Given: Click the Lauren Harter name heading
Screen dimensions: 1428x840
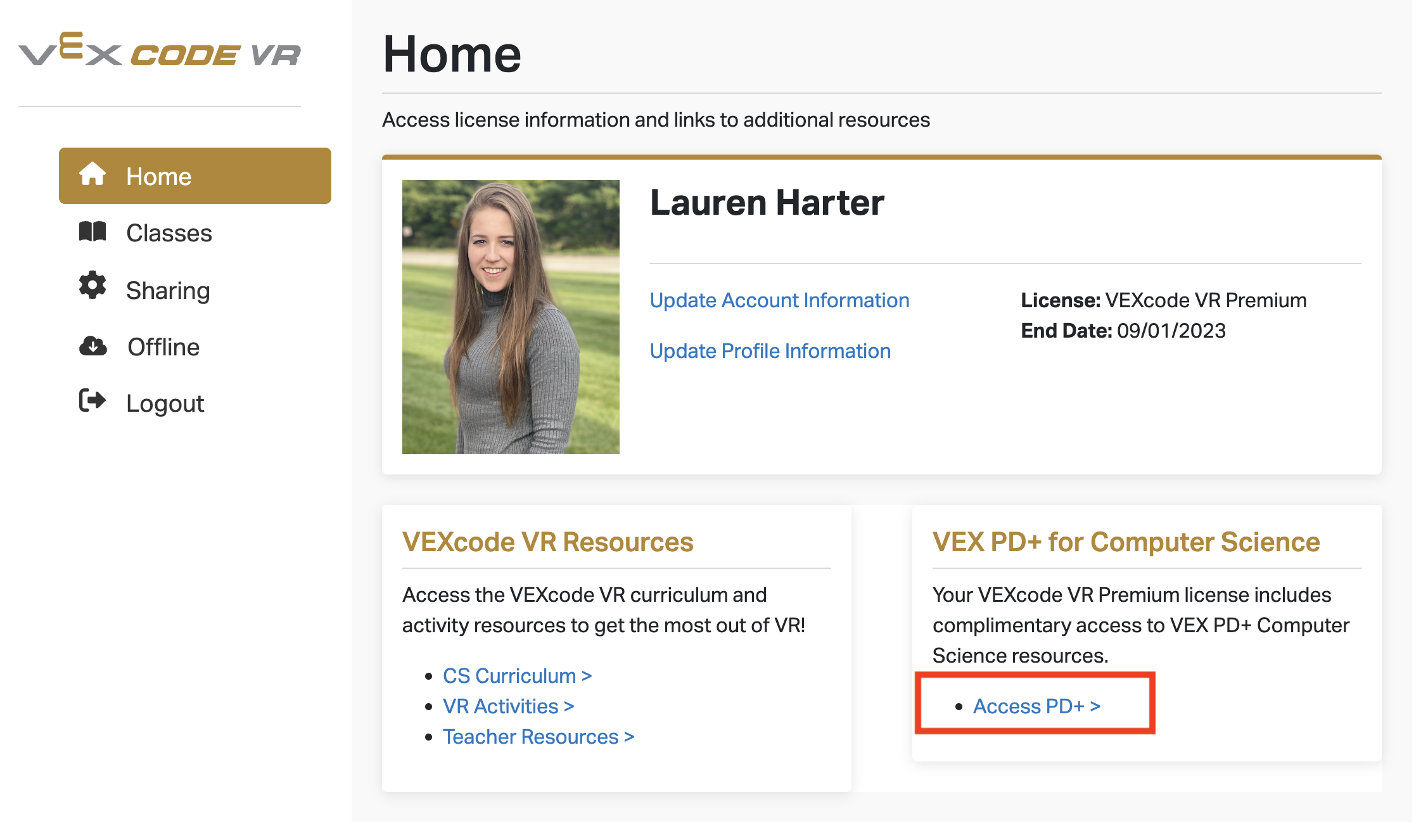Looking at the screenshot, I should tap(767, 203).
